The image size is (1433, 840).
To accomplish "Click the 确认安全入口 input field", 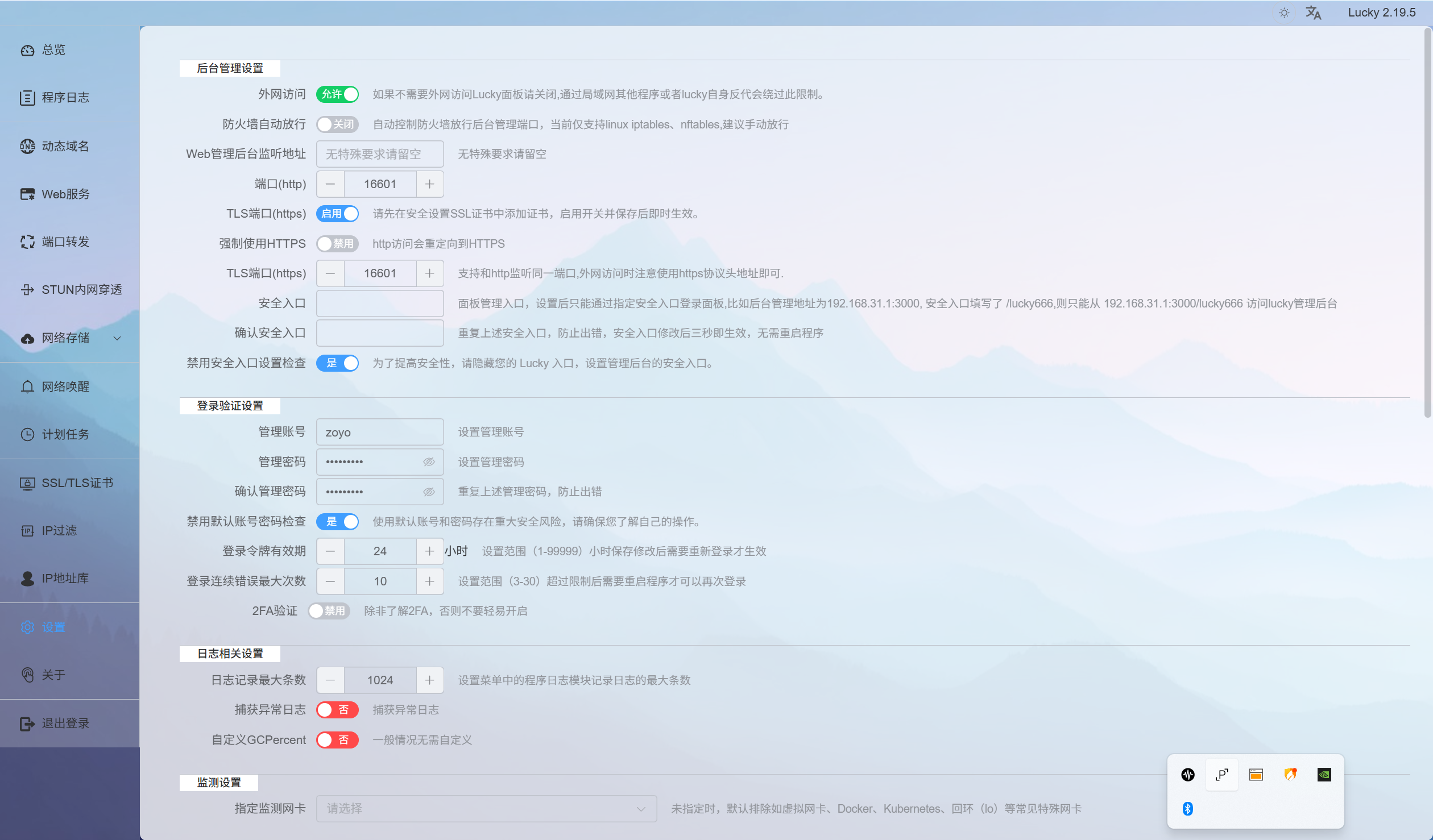I will tap(380, 333).
